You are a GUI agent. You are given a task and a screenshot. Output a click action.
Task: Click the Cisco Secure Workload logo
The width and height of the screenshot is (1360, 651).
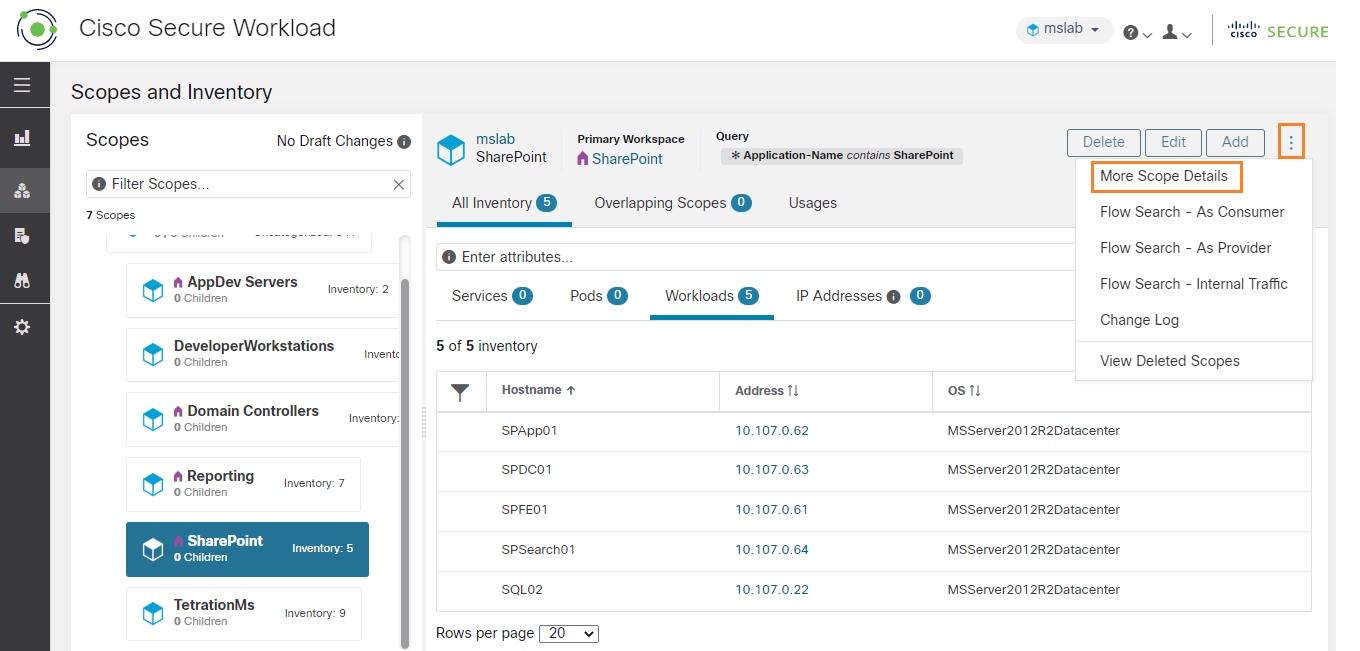(x=37, y=29)
